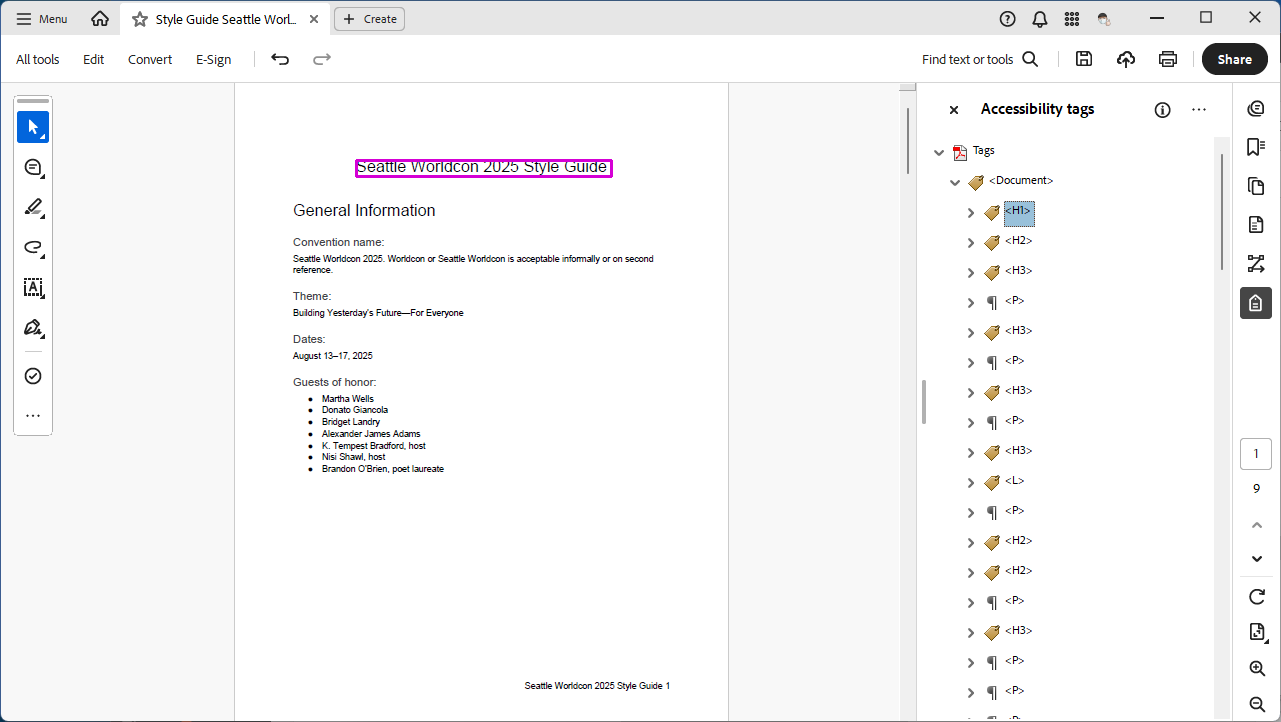Click 'Martha Wells' in the list
This screenshot has width=1281, height=722.
click(348, 399)
